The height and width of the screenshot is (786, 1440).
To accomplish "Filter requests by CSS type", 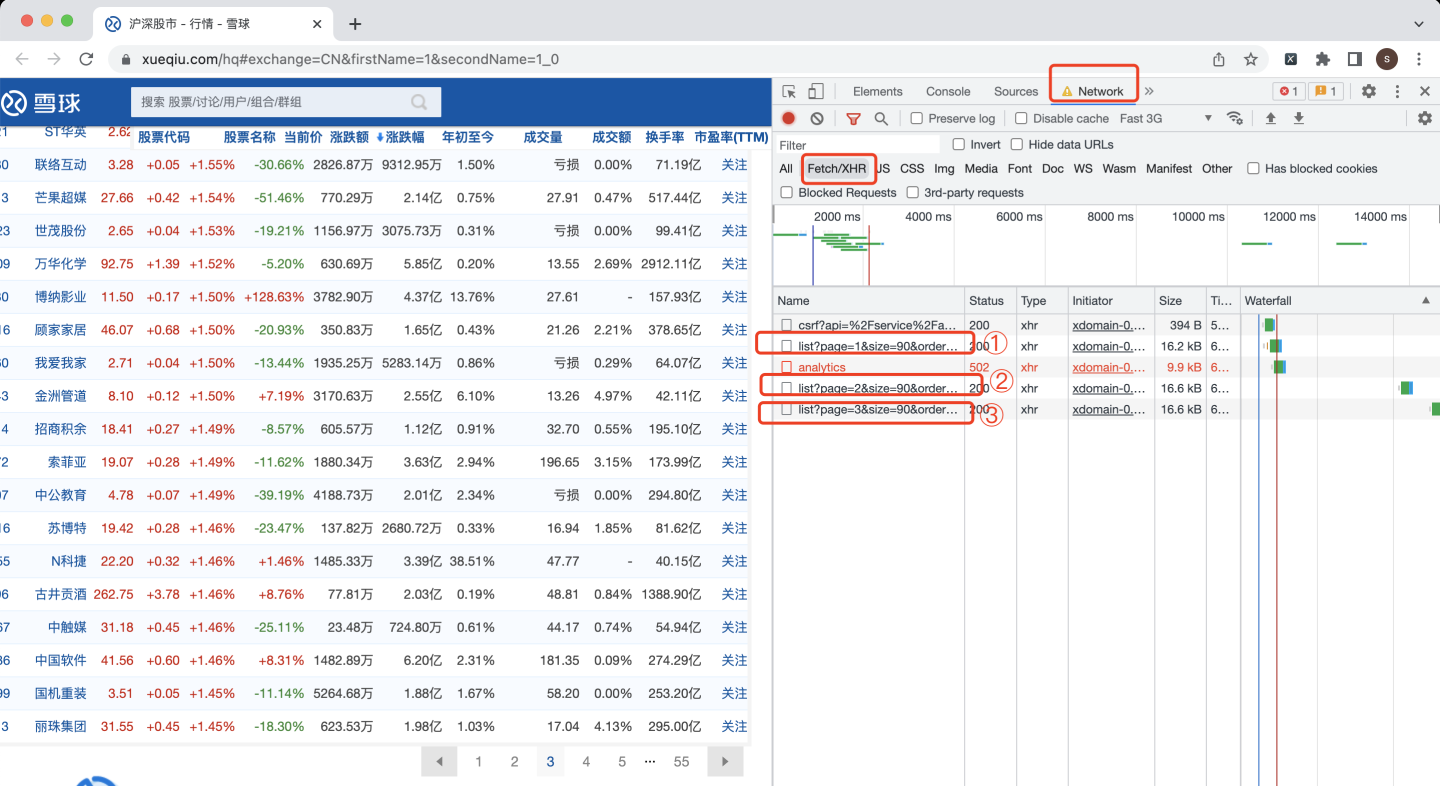I will 912,168.
